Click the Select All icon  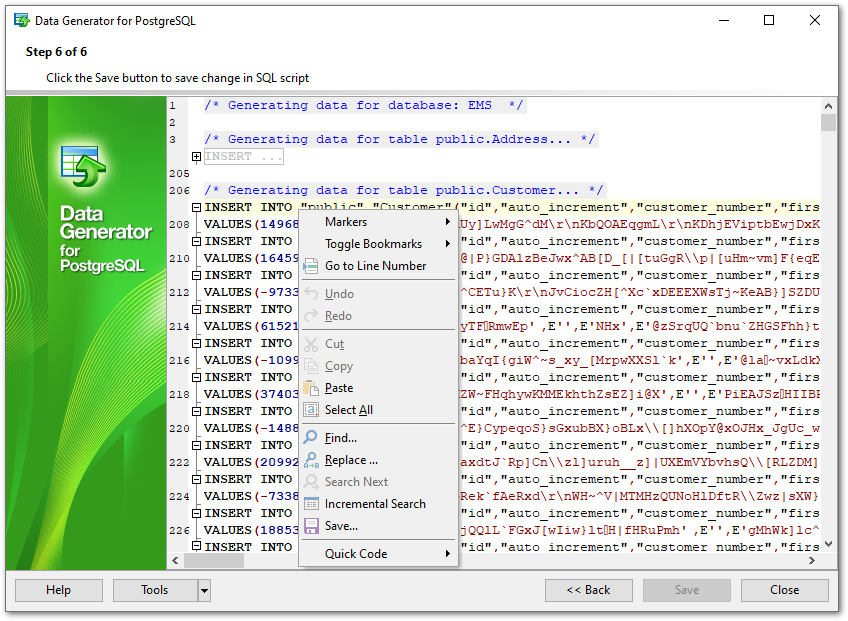[311, 410]
